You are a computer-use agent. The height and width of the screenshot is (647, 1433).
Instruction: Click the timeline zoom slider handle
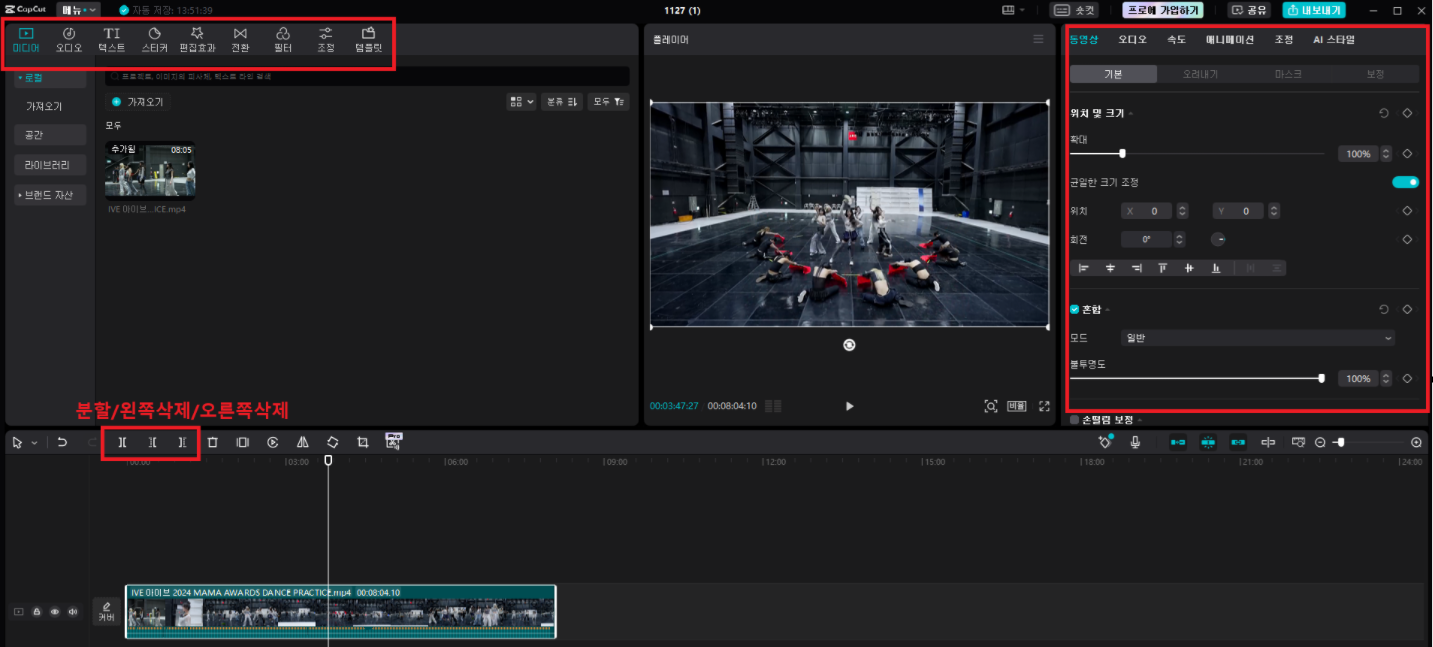pos(1341,442)
